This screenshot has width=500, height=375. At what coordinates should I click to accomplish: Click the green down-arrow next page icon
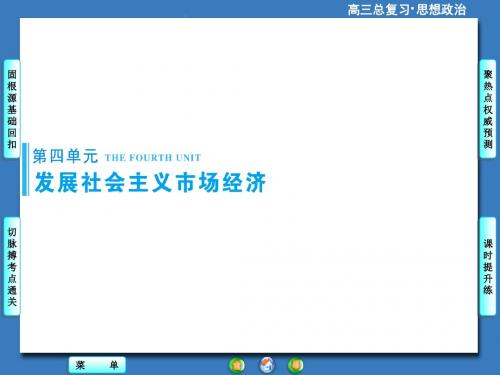coord(296,365)
